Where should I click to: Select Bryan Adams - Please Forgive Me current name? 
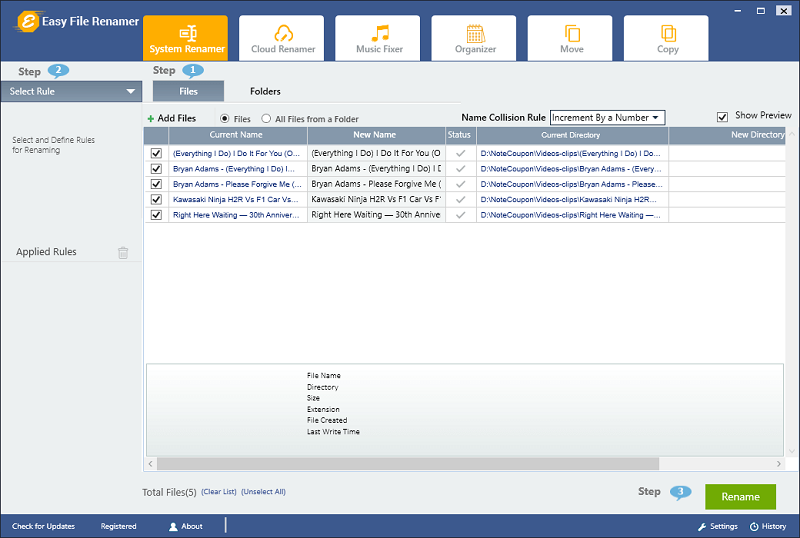[x=237, y=184]
